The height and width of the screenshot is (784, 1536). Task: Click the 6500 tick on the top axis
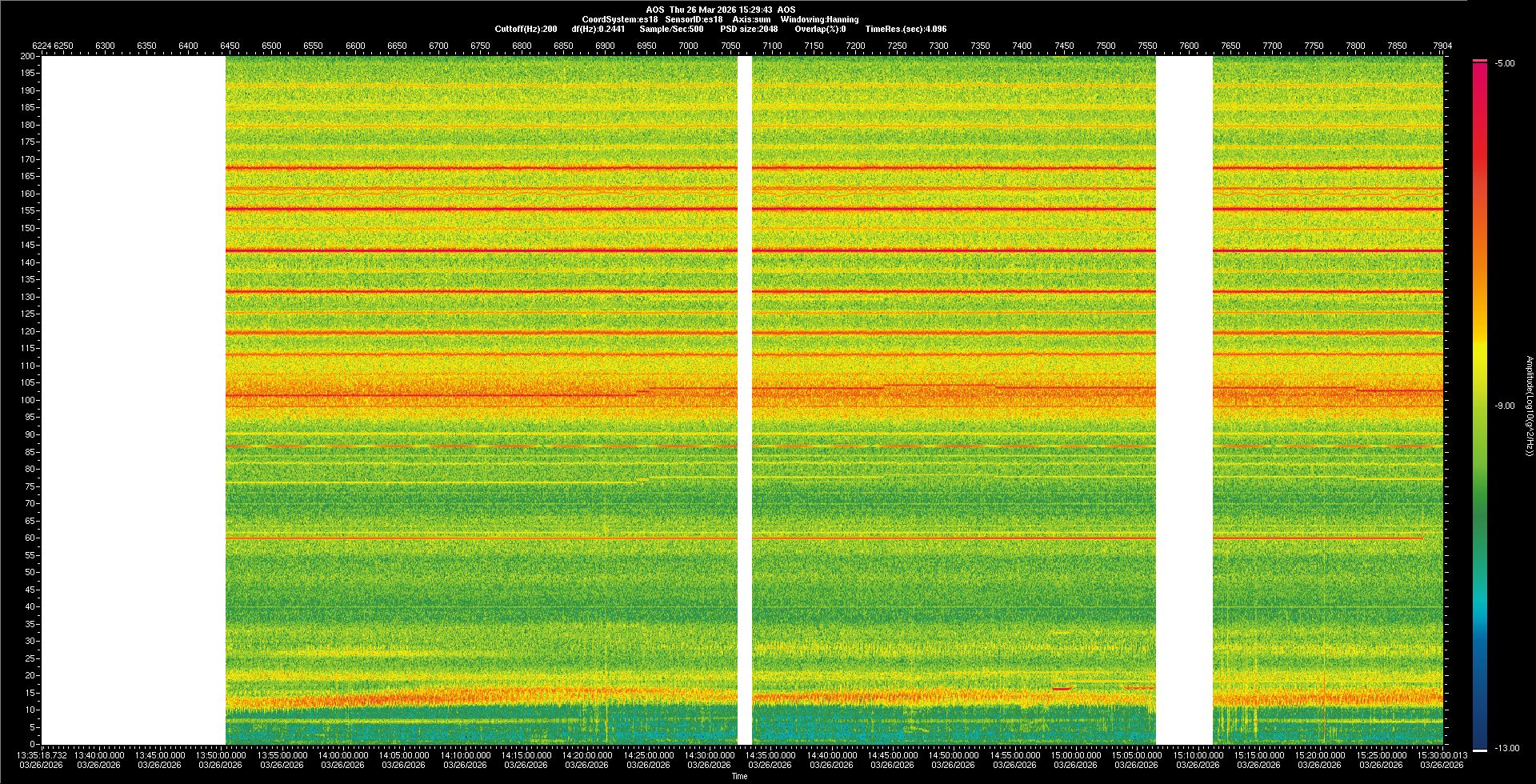(x=271, y=46)
